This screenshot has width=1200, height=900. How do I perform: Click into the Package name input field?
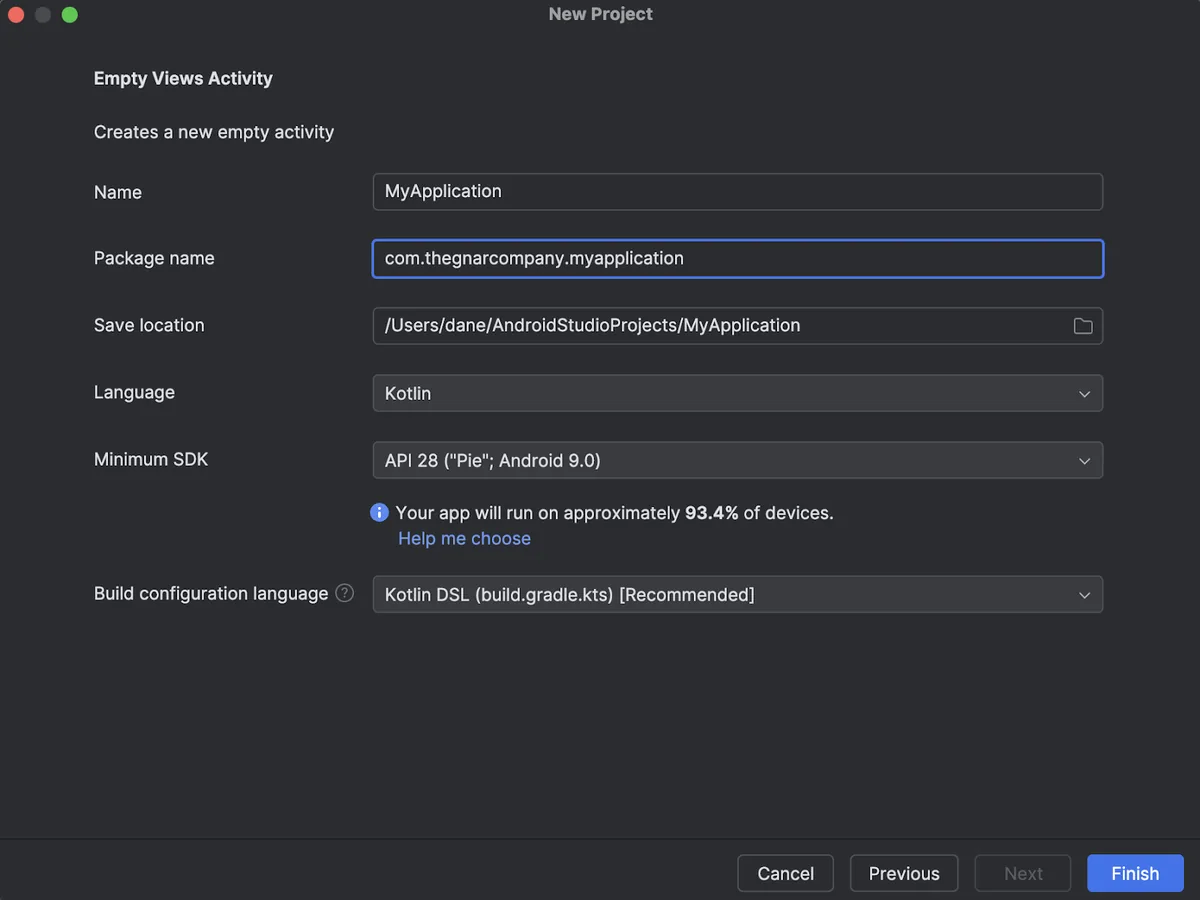pos(738,258)
